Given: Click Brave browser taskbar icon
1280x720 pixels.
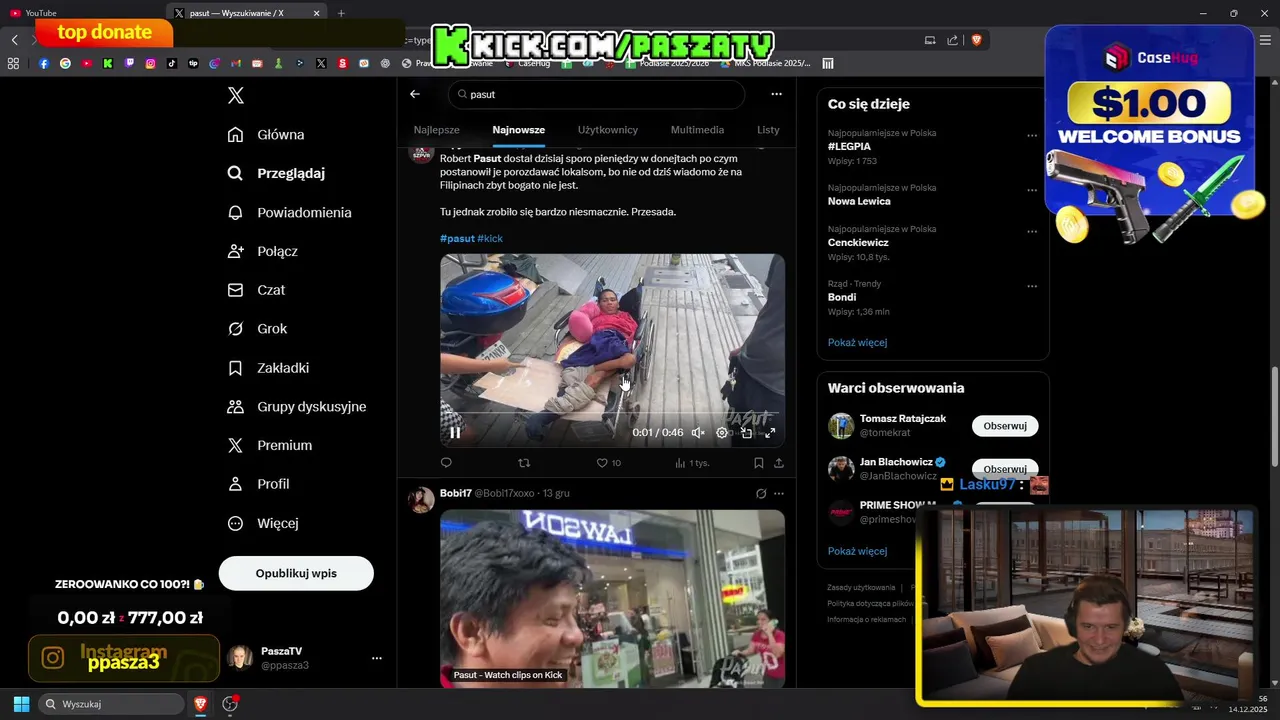Looking at the screenshot, I should 200,704.
